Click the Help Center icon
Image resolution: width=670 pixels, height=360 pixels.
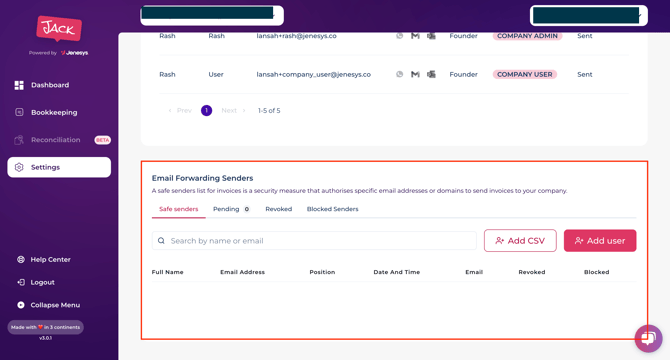point(21,259)
